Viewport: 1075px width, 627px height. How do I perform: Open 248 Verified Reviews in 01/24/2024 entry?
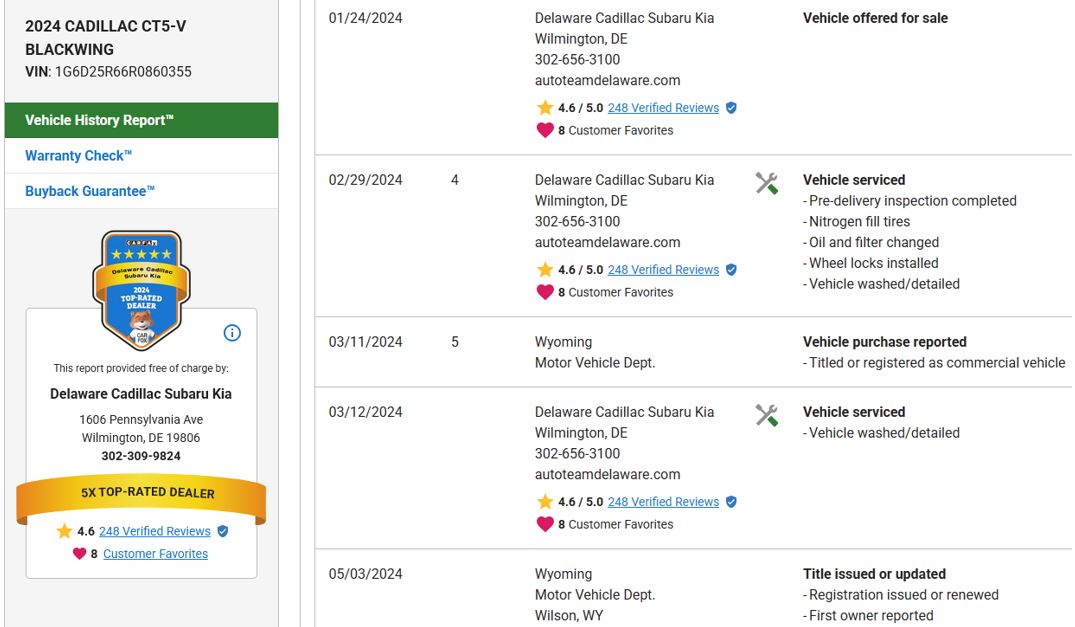pyautogui.click(x=663, y=108)
